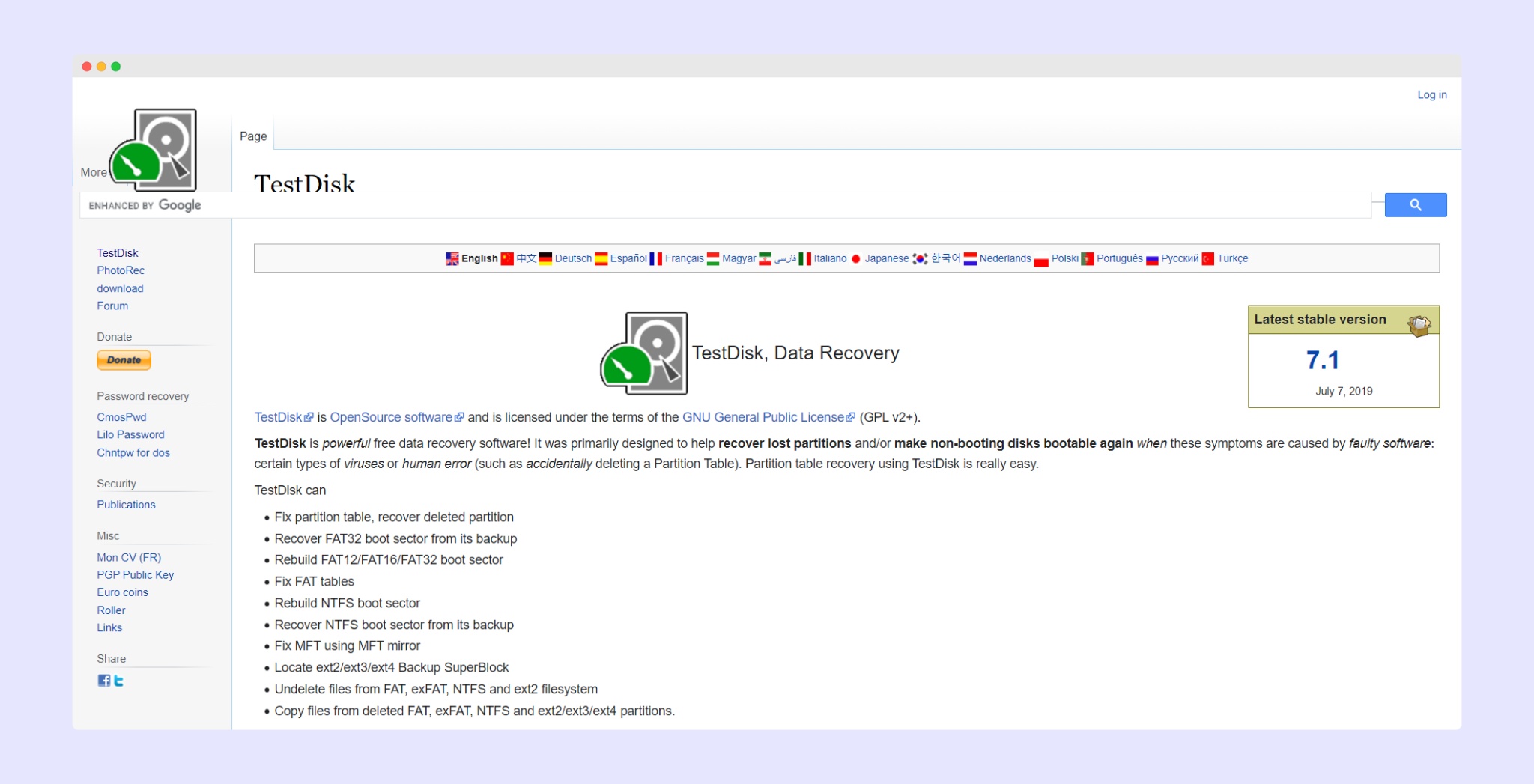Viewport: 1534px width, 784px height.
Task: Share the page via the Facebook icon
Action: tap(103, 681)
